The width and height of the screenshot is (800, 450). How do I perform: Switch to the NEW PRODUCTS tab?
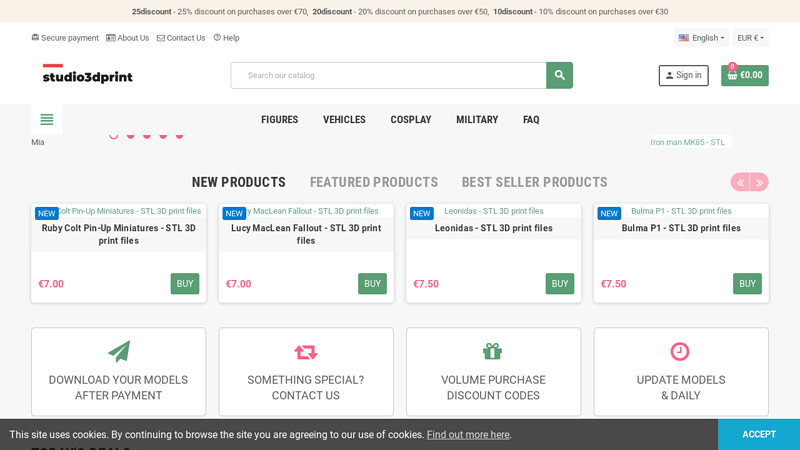239,182
